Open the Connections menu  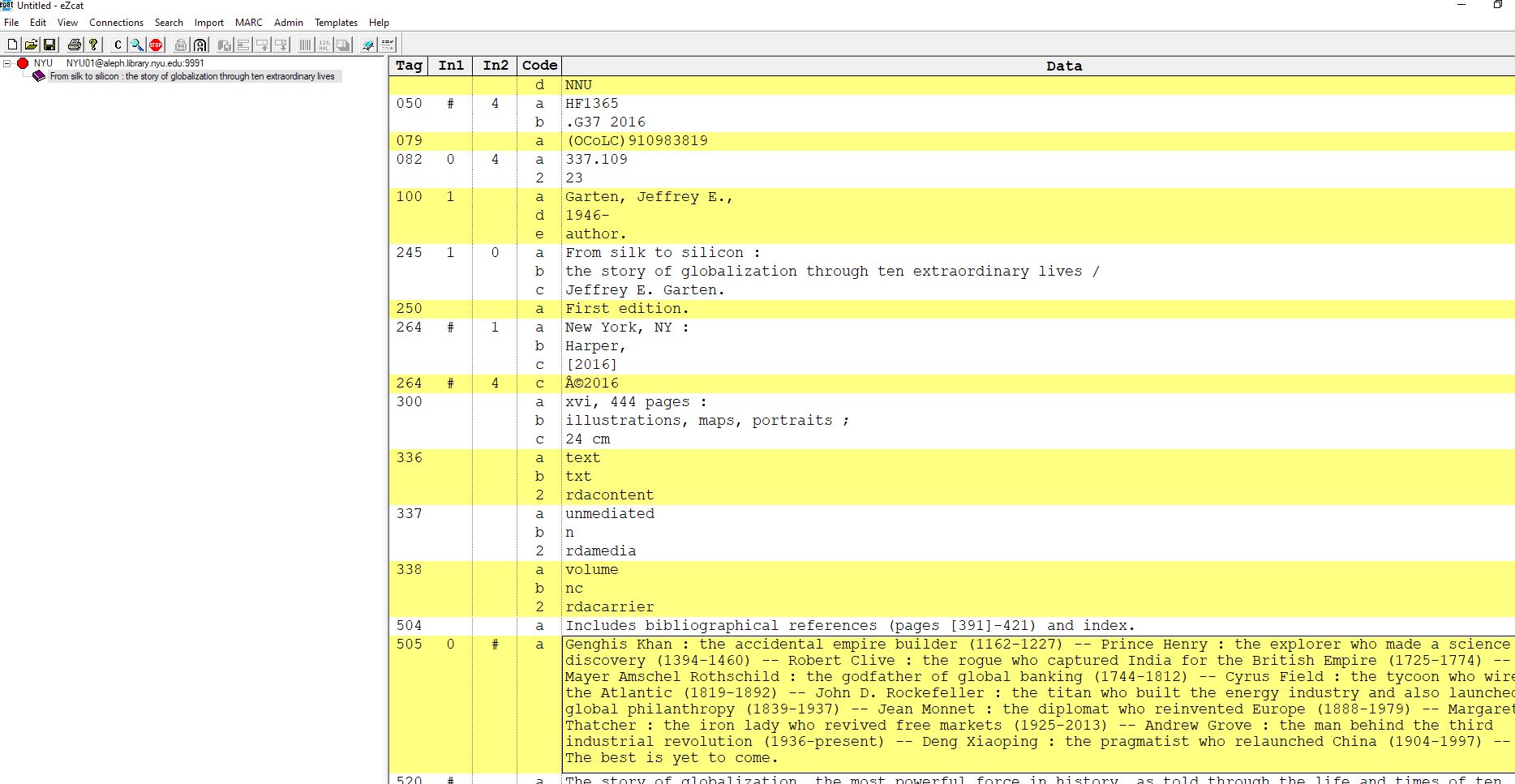point(116,23)
